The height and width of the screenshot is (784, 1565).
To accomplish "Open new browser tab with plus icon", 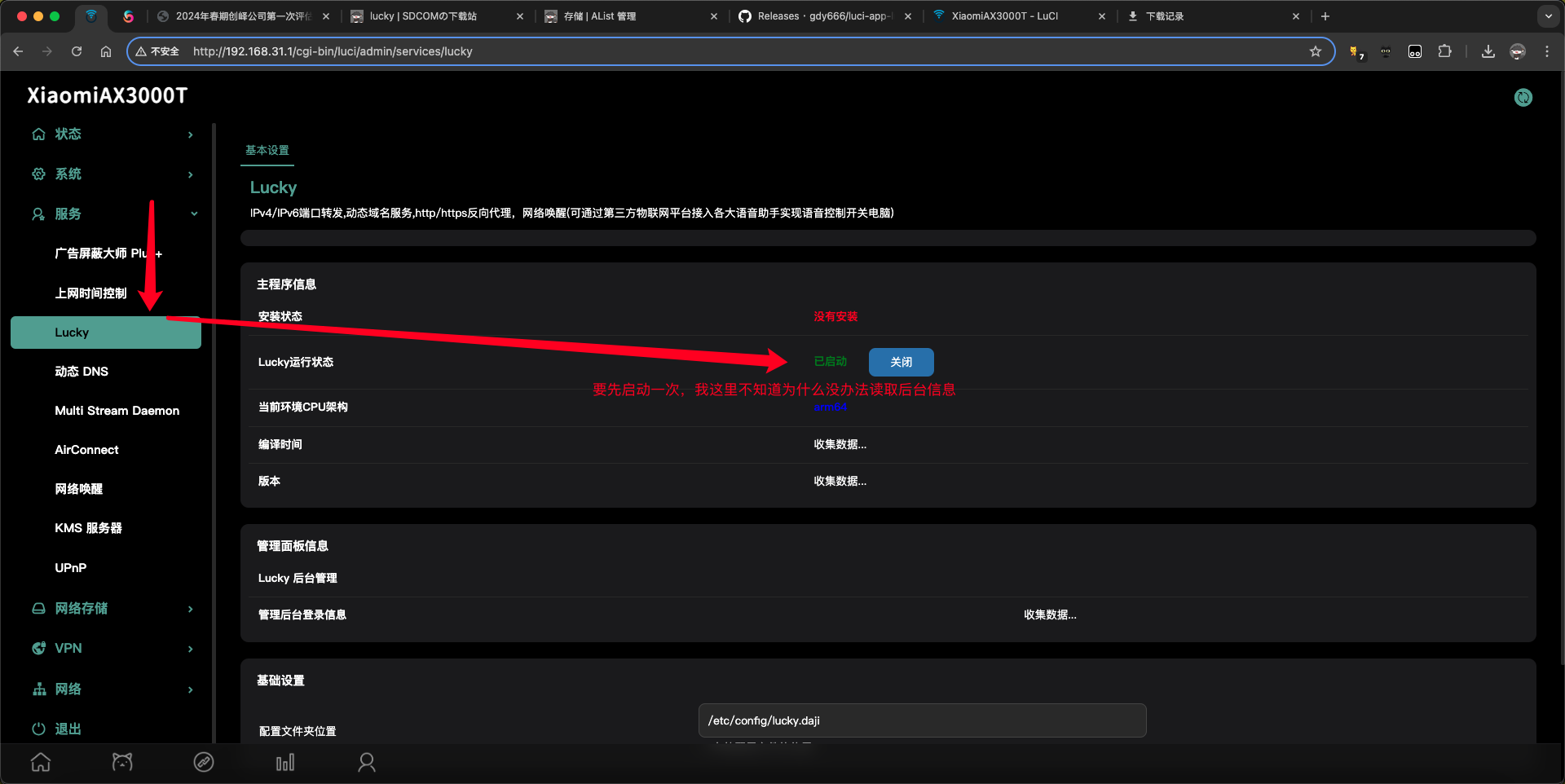I will click(1325, 16).
